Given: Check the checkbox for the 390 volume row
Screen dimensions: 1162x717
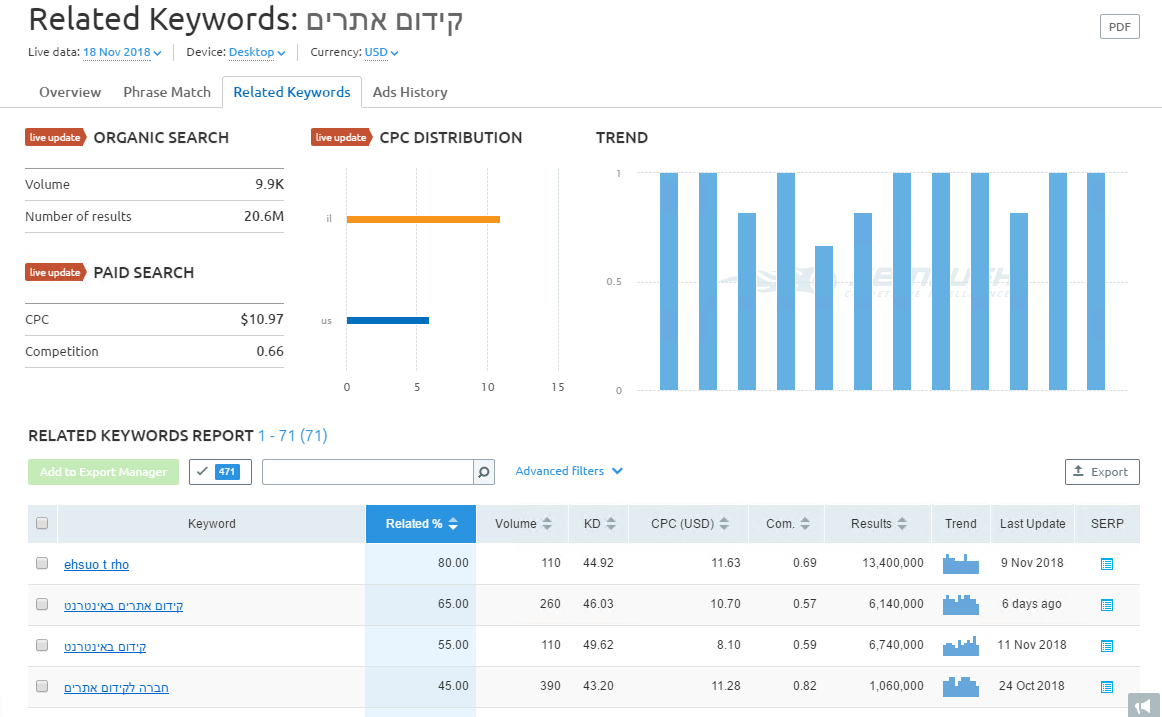Looking at the screenshot, I should point(42,686).
